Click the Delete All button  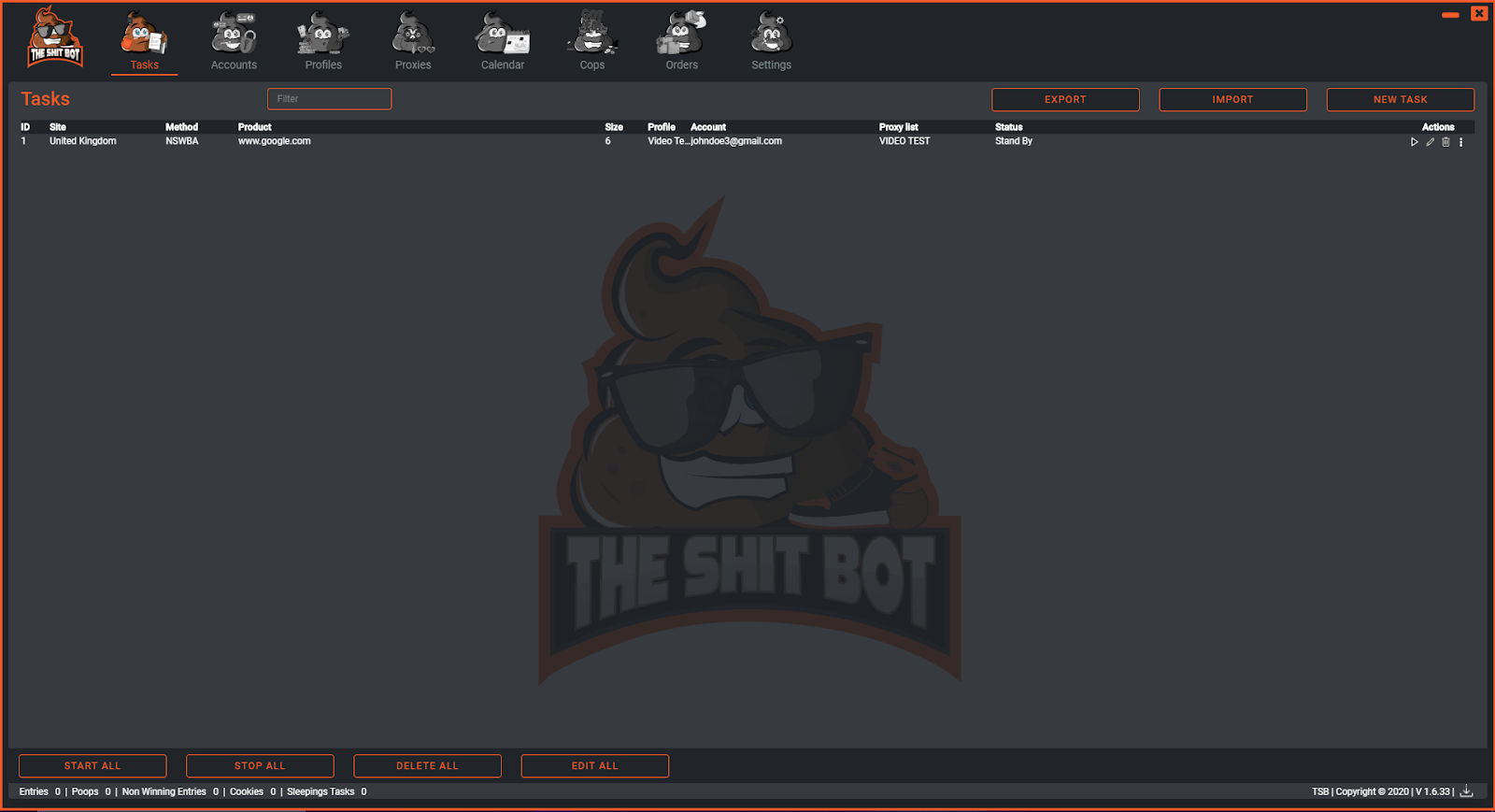tap(427, 766)
